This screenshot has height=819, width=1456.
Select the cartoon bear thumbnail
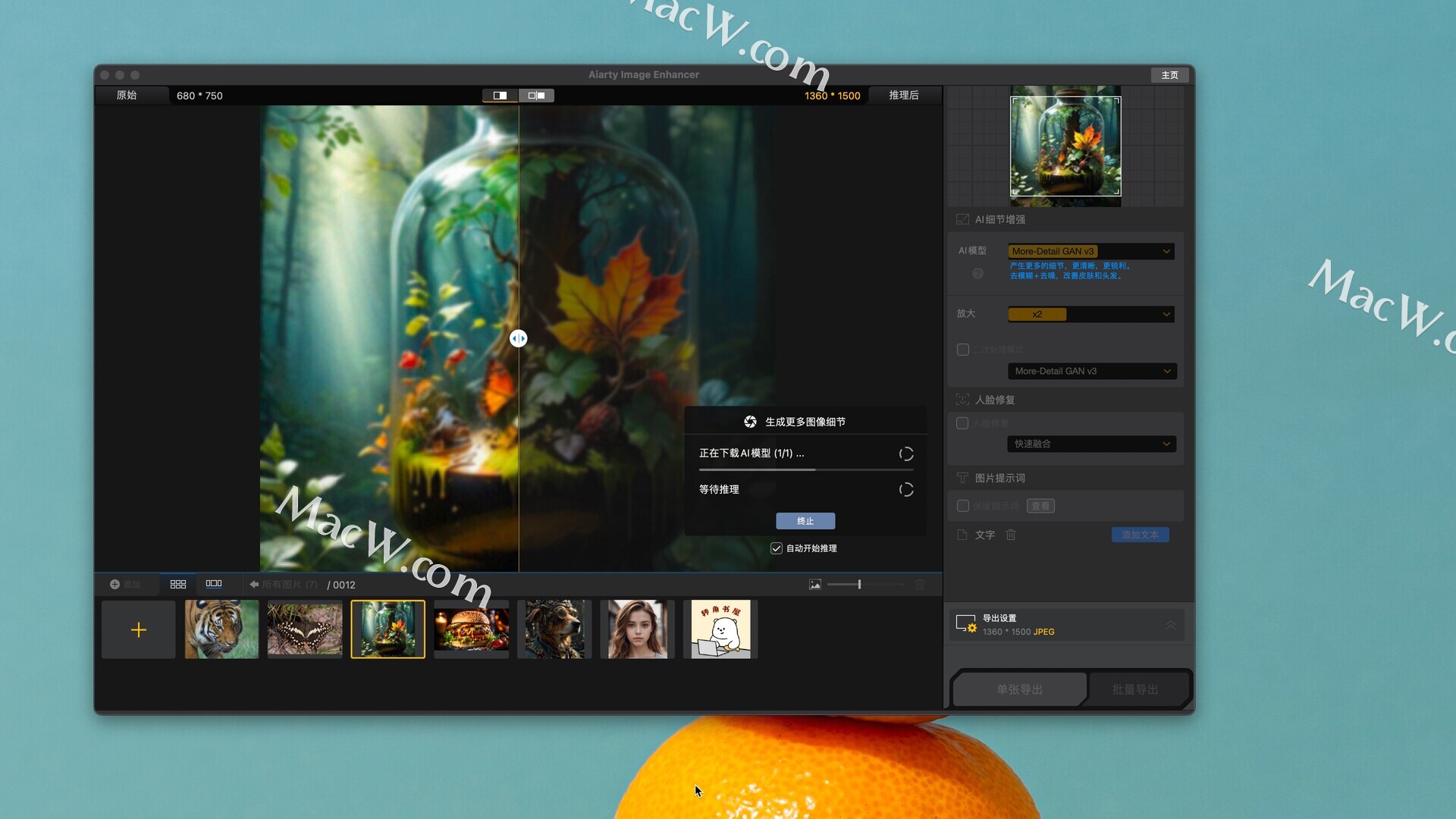pos(720,629)
